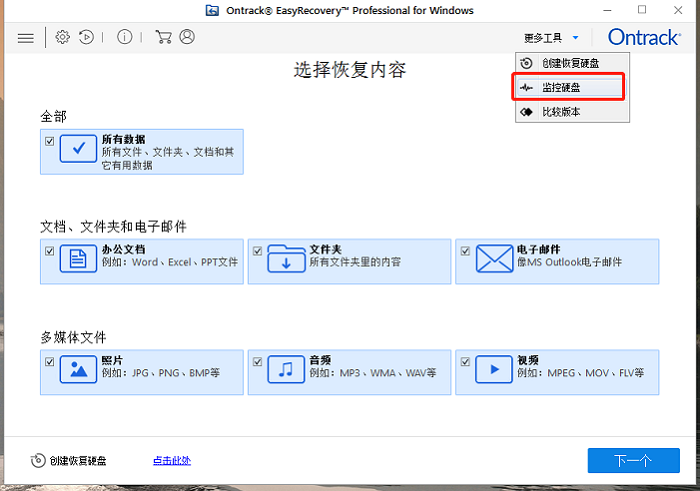Click the 所有数据 checkmark tile icon
Image resolution: width=700 pixels, height=491 pixels.
click(x=78, y=149)
